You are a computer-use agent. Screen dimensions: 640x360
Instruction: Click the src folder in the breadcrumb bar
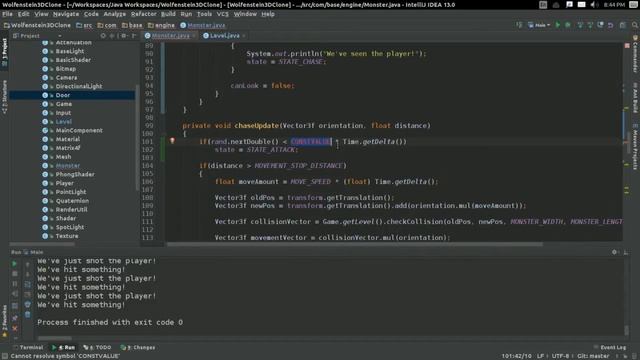click(84, 25)
